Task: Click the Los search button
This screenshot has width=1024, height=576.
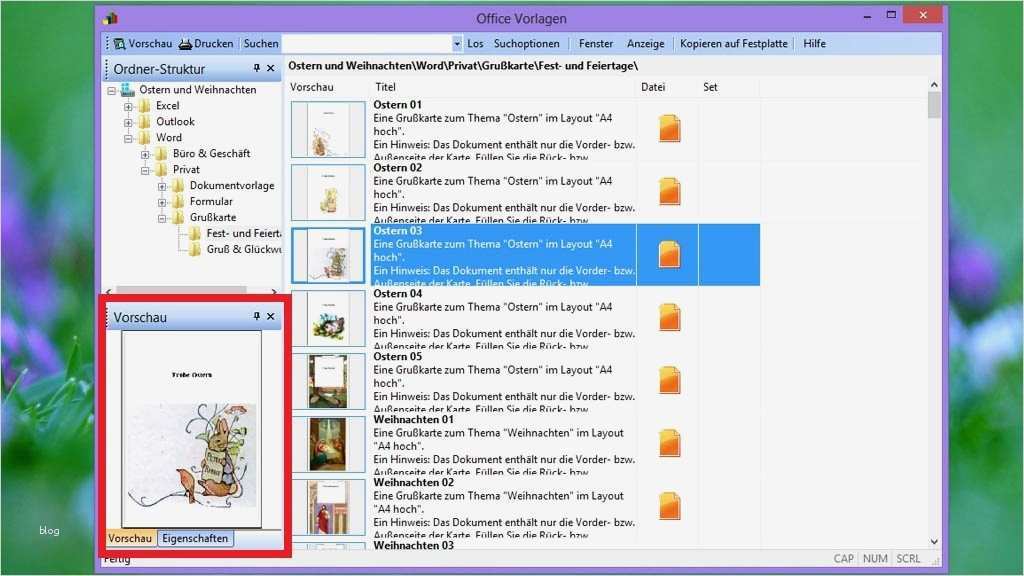Action: click(x=475, y=44)
